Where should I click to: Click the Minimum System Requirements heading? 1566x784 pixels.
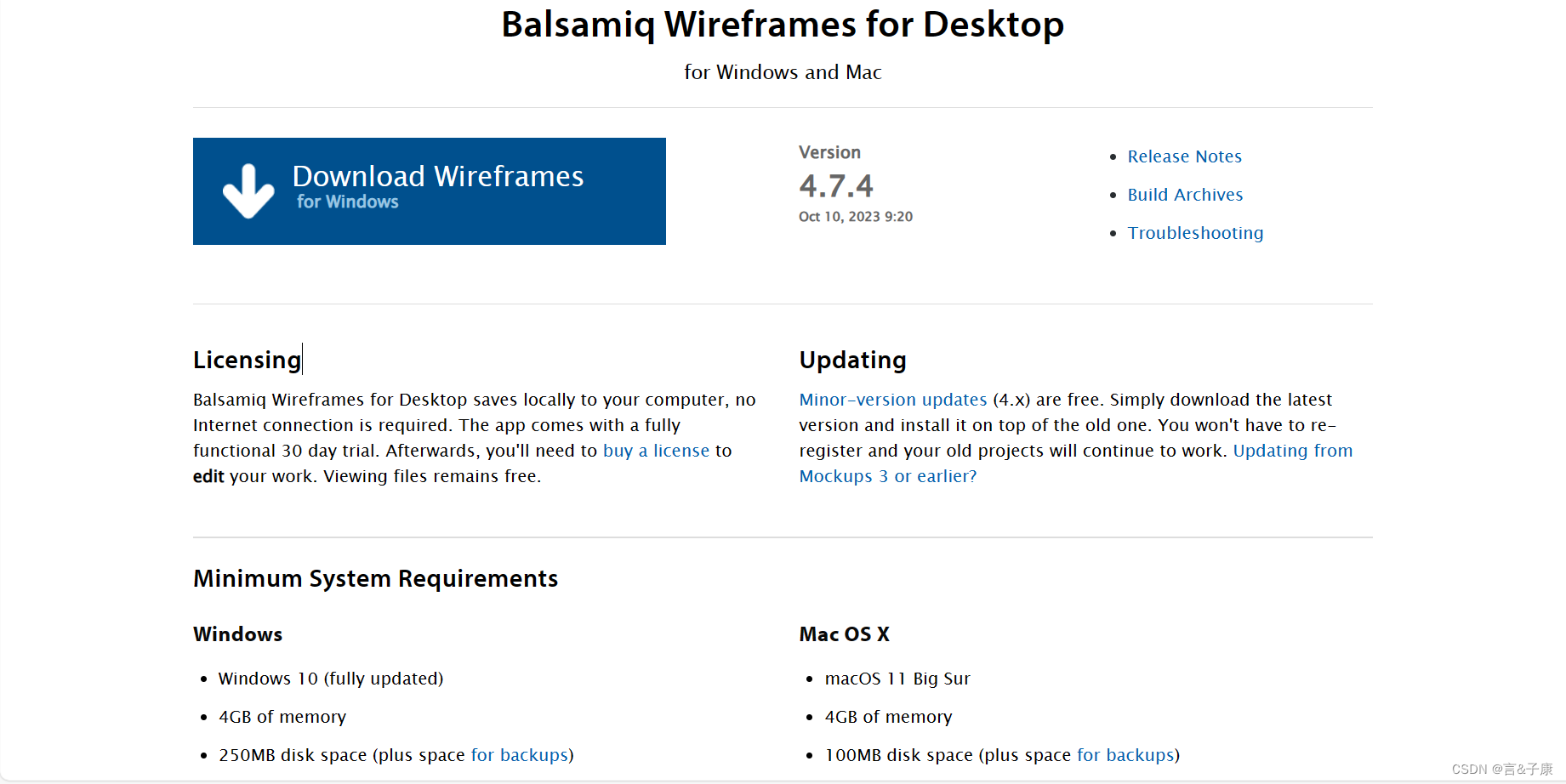(375, 578)
